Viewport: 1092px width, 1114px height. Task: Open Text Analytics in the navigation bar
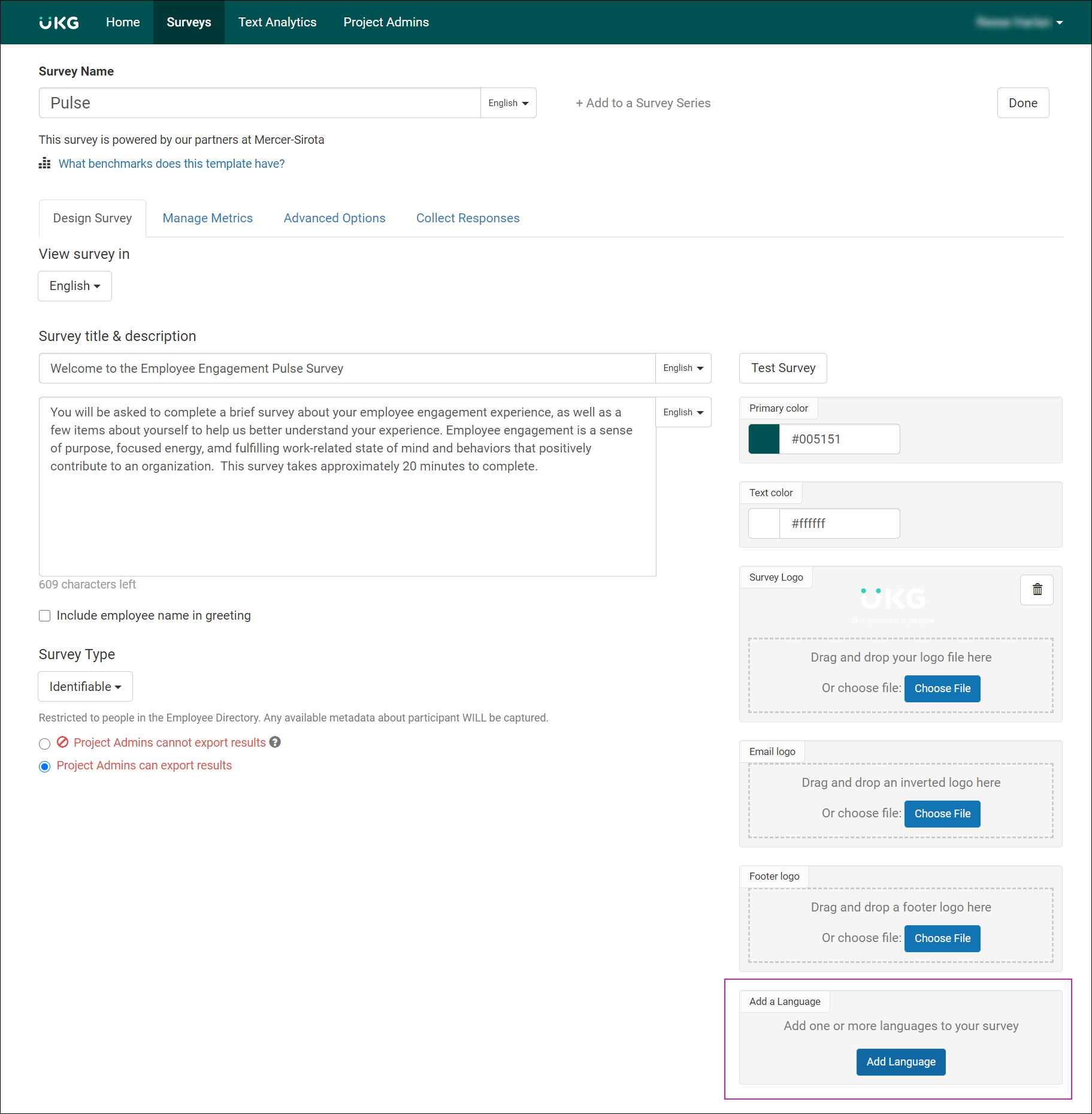(277, 22)
